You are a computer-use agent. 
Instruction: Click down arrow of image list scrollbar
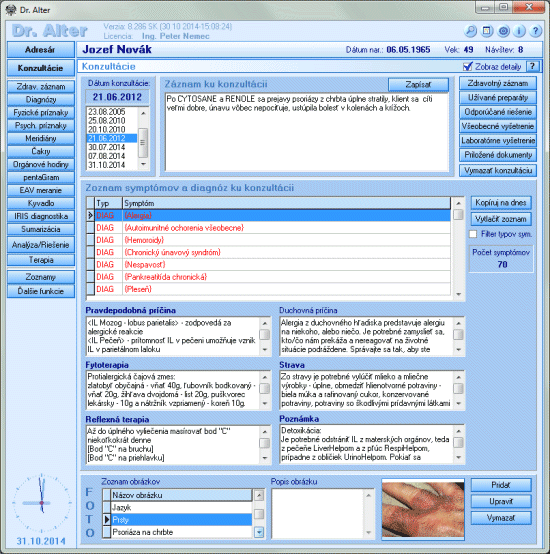click(259, 532)
